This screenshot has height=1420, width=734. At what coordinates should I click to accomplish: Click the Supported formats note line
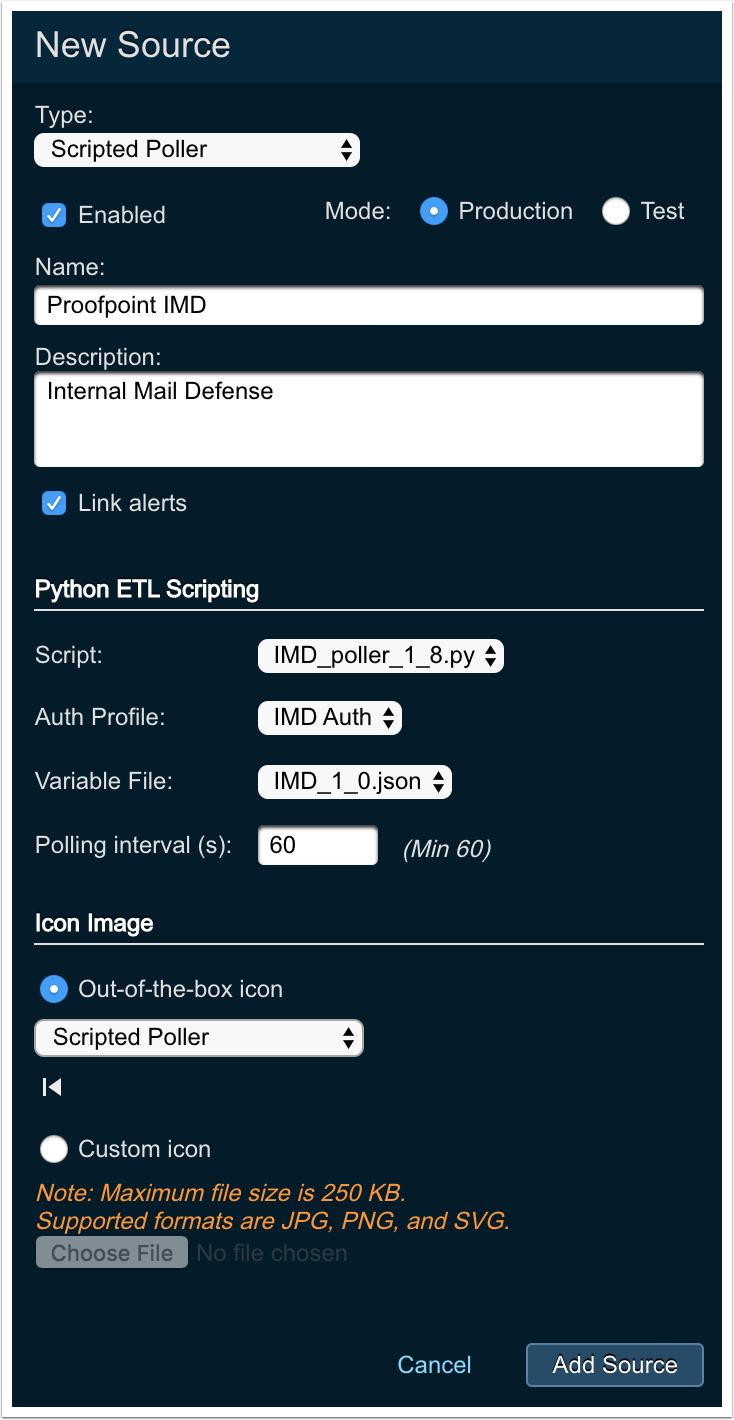pyautogui.click(x=273, y=1221)
